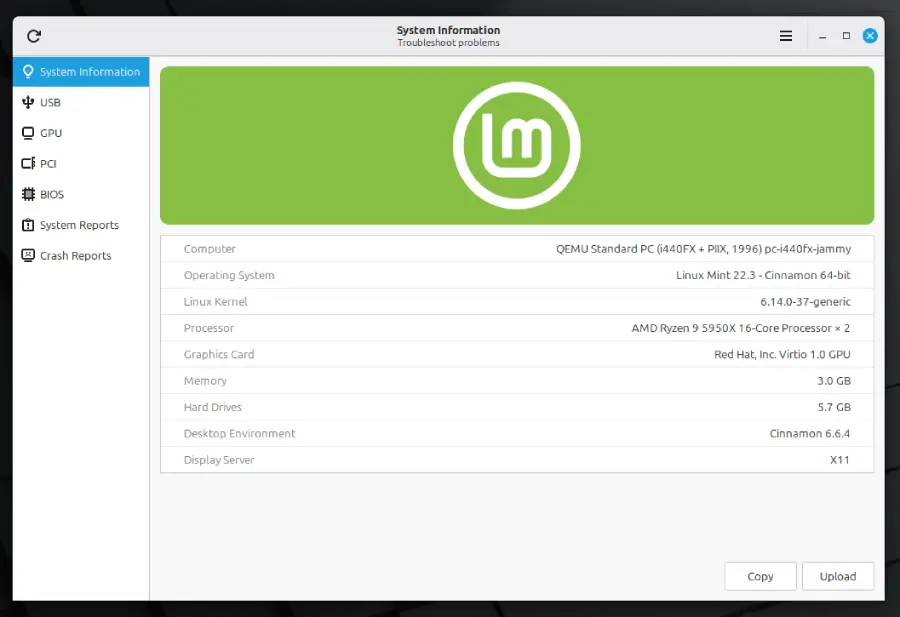
Task: Click the Graphics Card value text
Action: [x=784, y=355]
